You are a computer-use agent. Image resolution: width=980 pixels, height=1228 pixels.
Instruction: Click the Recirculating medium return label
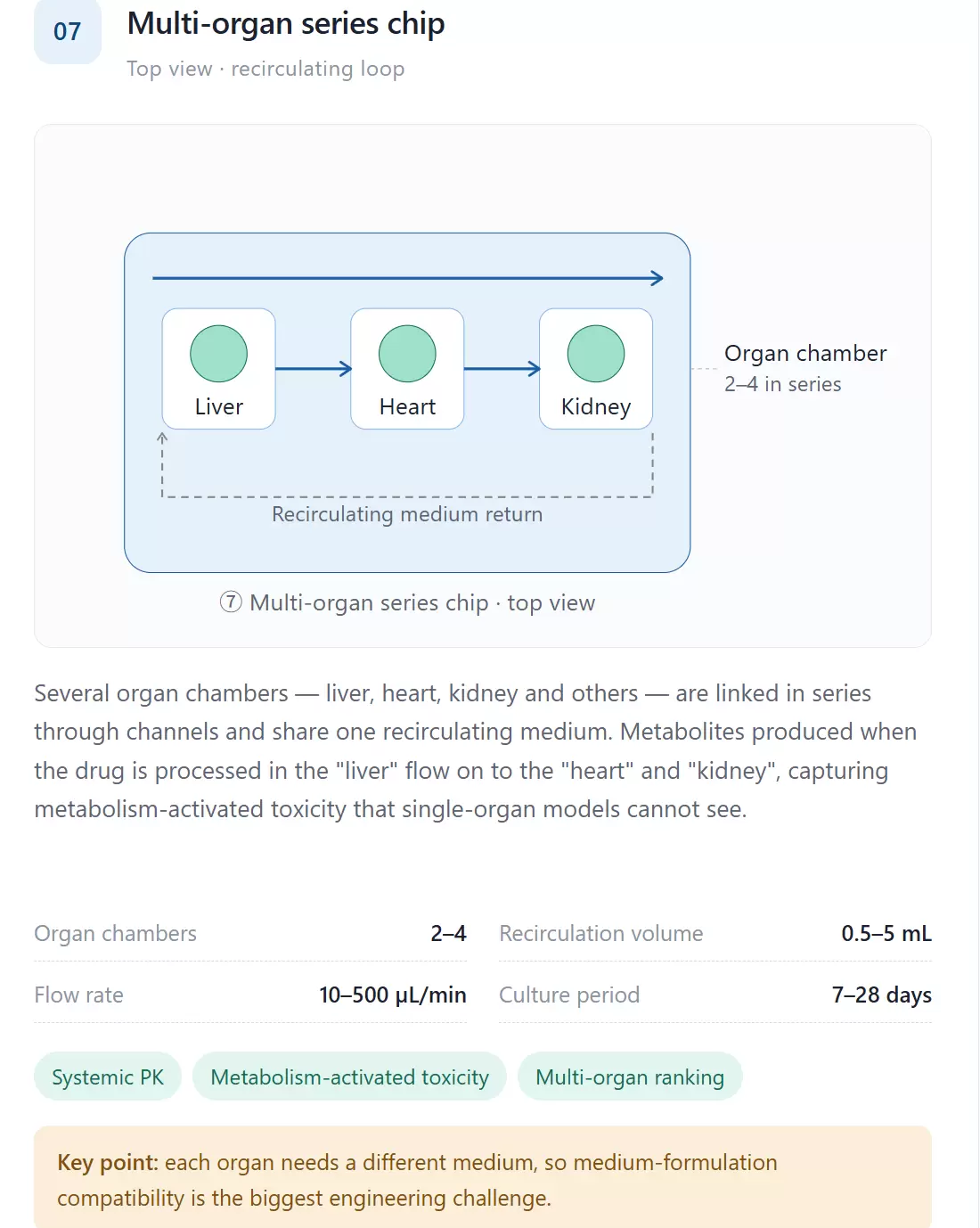pos(407,514)
